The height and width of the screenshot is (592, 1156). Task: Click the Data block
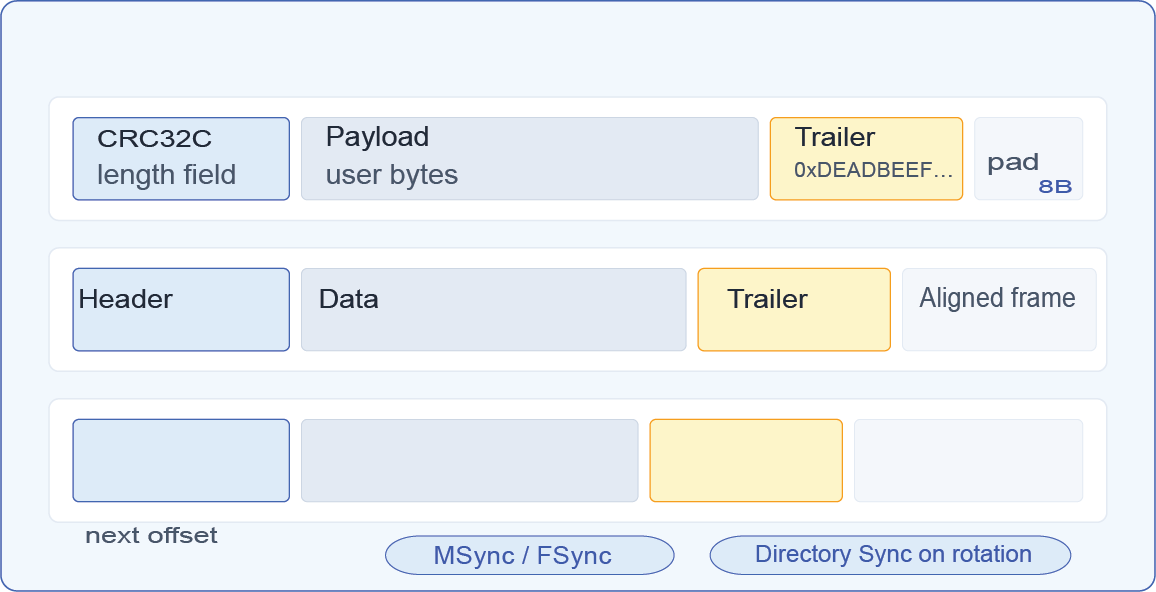pyautogui.click(x=494, y=309)
